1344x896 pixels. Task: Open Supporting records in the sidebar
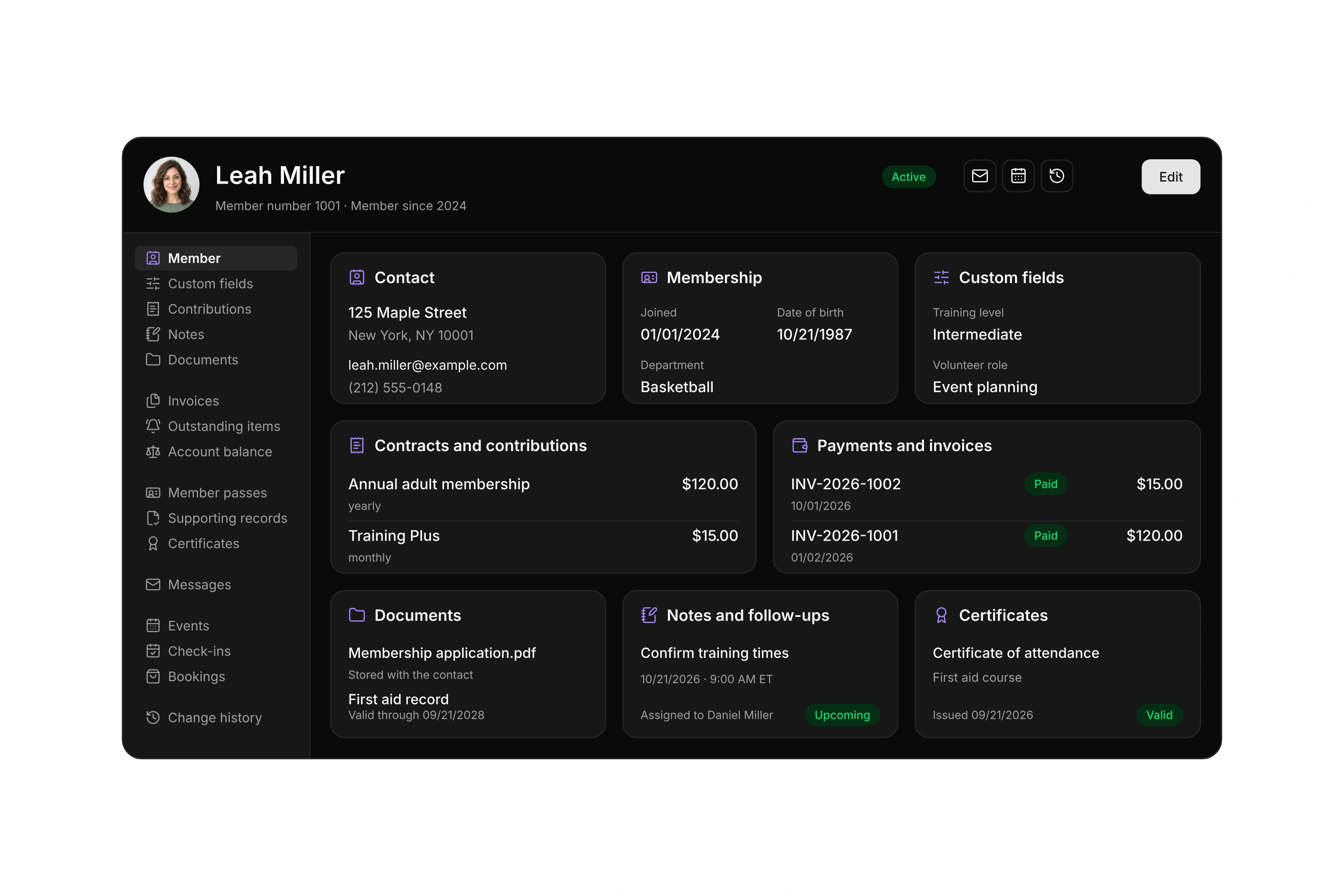216,518
